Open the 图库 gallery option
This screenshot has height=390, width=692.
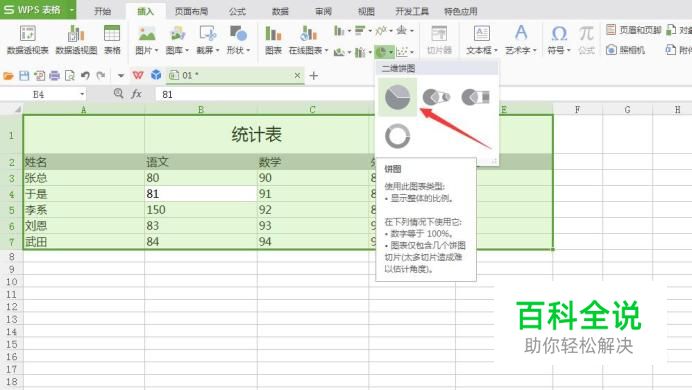pyautogui.click(x=177, y=40)
